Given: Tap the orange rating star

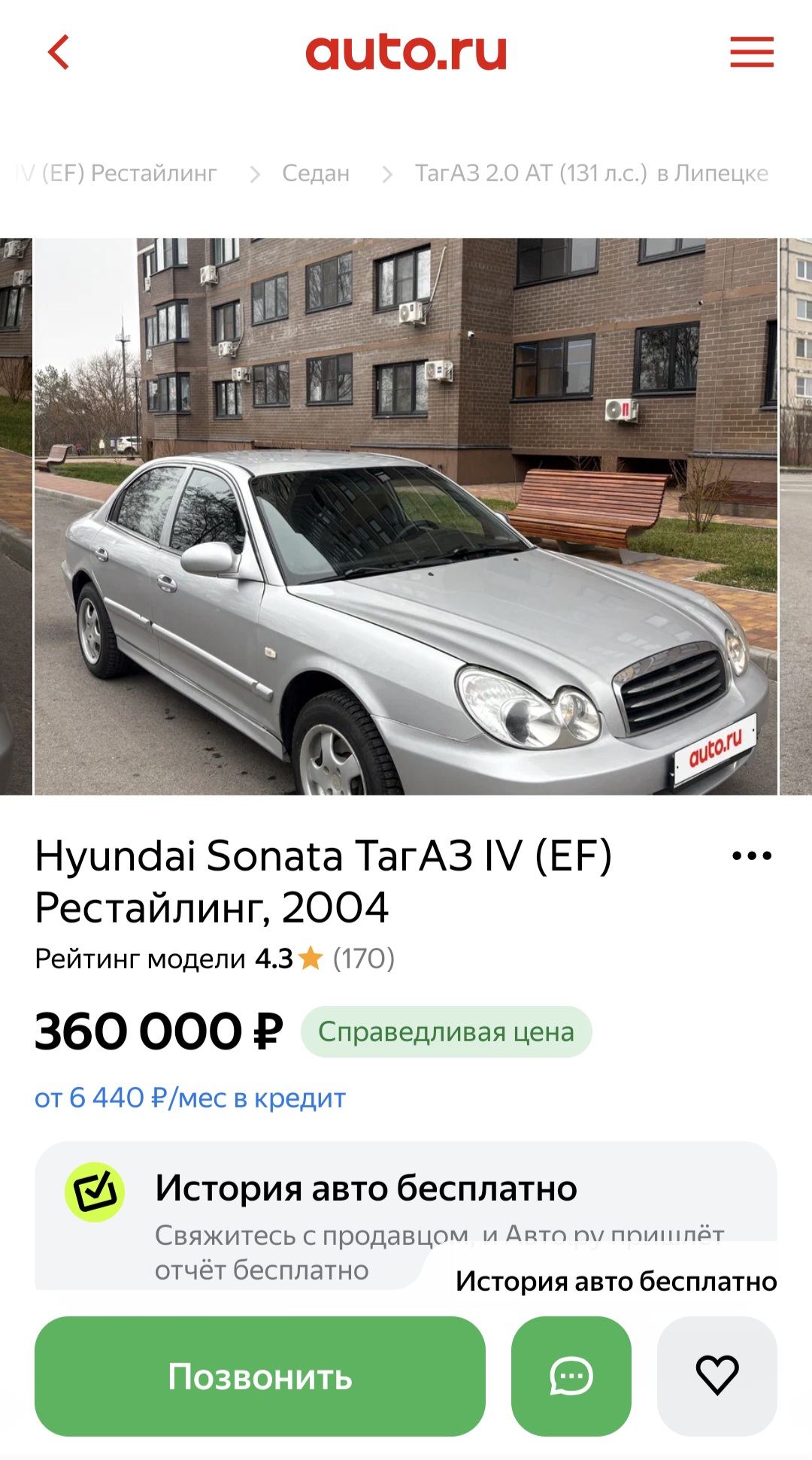Looking at the screenshot, I should [311, 959].
